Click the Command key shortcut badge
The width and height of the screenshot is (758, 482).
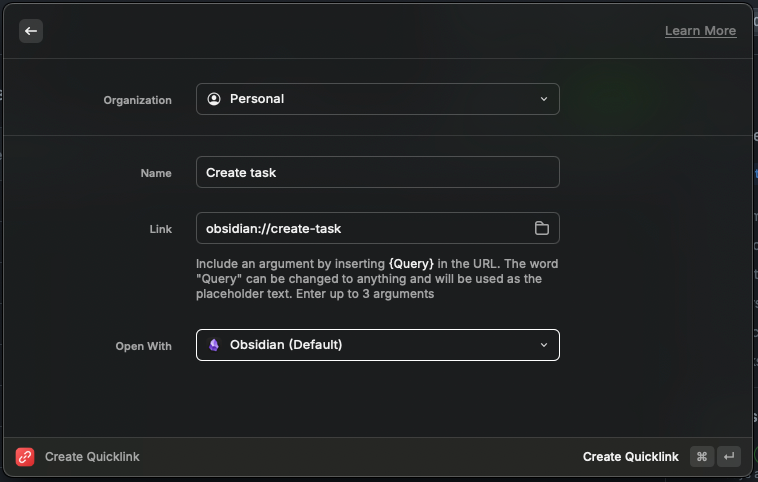pyautogui.click(x=702, y=457)
